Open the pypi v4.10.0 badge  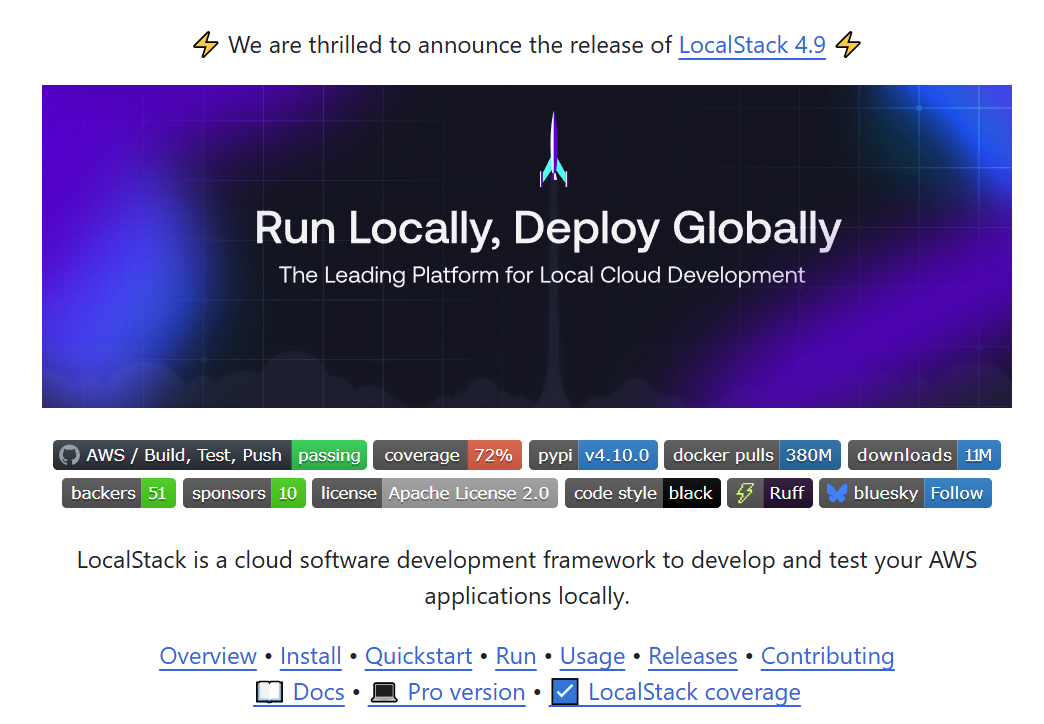tap(593, 455)
